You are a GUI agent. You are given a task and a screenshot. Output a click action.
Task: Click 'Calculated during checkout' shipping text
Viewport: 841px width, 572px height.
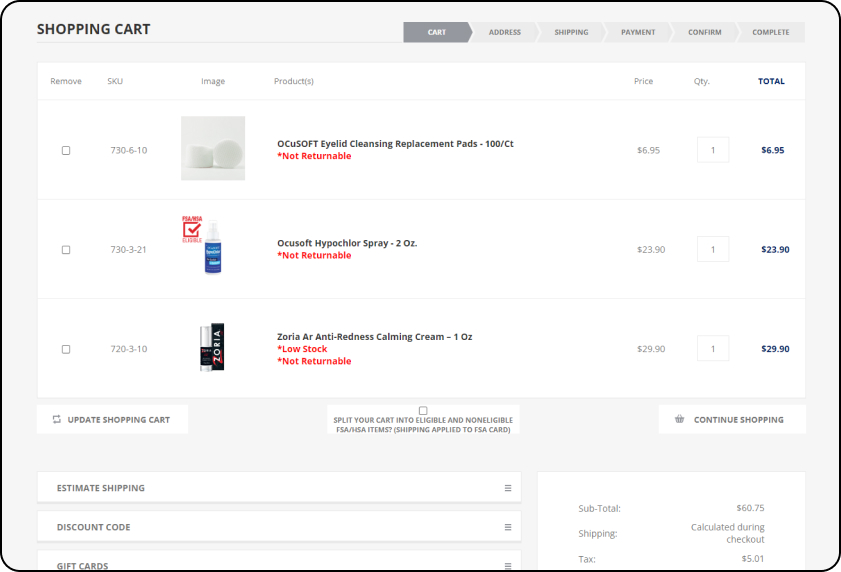click(x=728, y=533)
